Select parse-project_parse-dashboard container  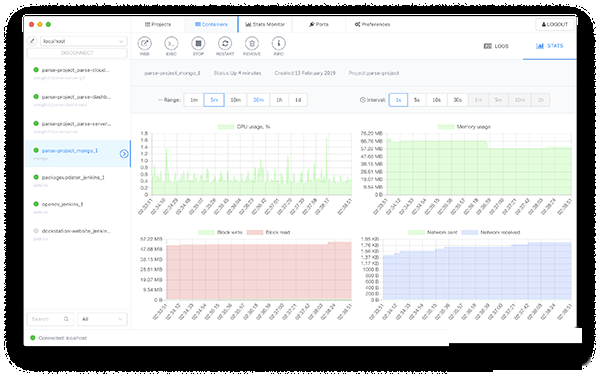[78, 100]
